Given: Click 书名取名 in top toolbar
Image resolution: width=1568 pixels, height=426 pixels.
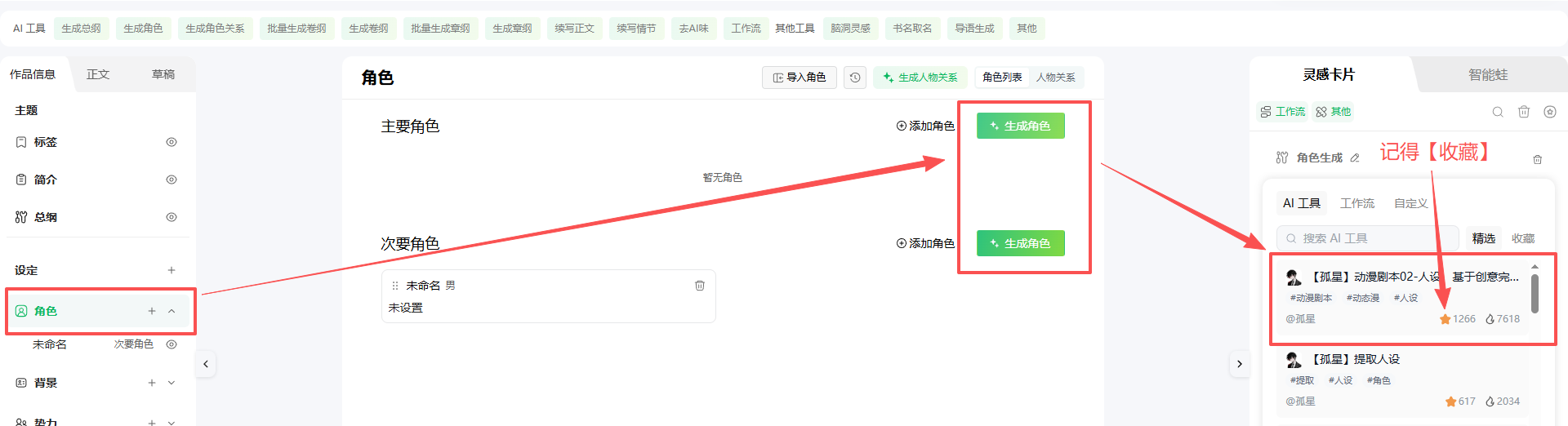Looking at the screenshot, I should pyautogui.click(x=912, y=29).
